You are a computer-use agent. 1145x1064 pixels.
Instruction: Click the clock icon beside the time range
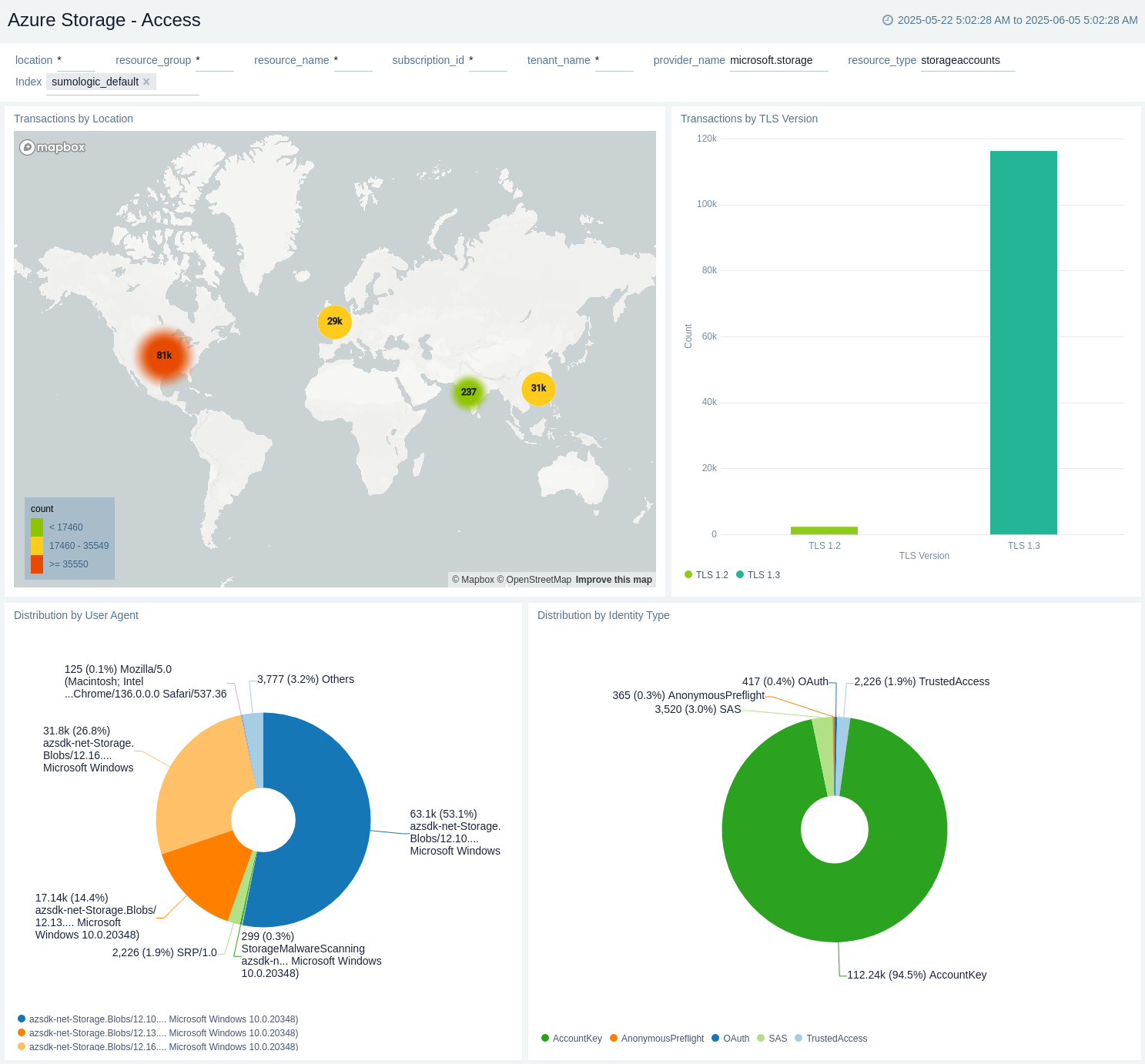pyautogui.click(x=888, y=20)
